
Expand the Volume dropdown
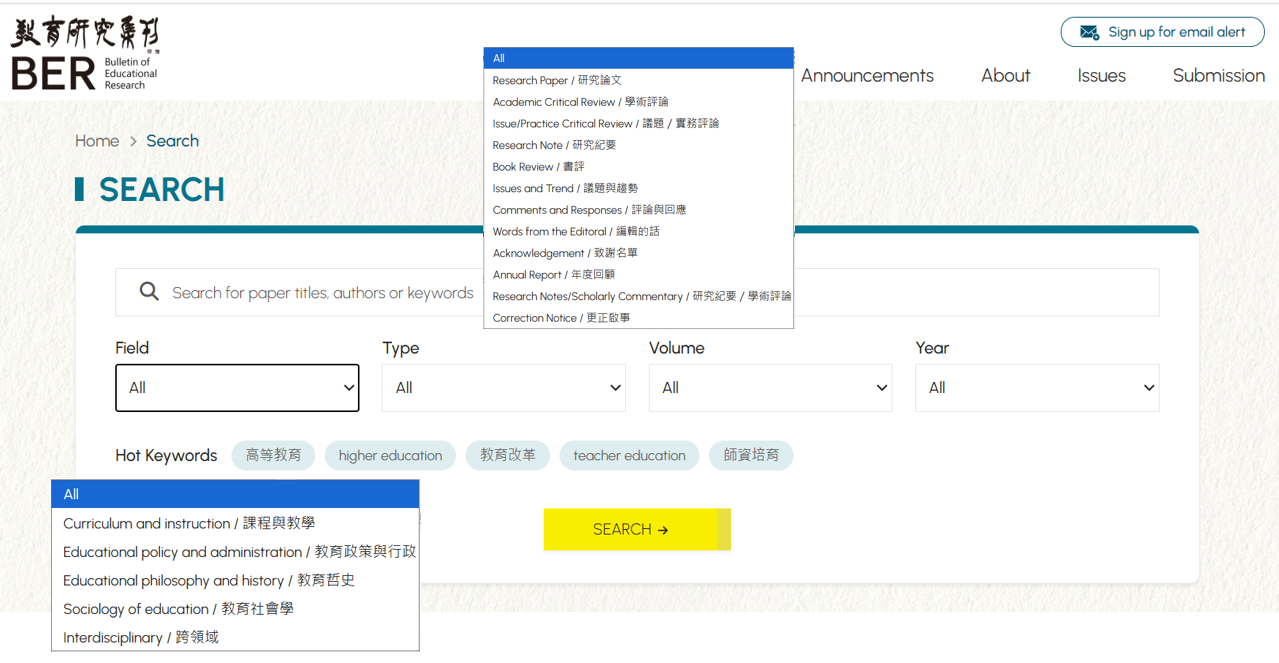pyautogui.click(x=770, y=388)
